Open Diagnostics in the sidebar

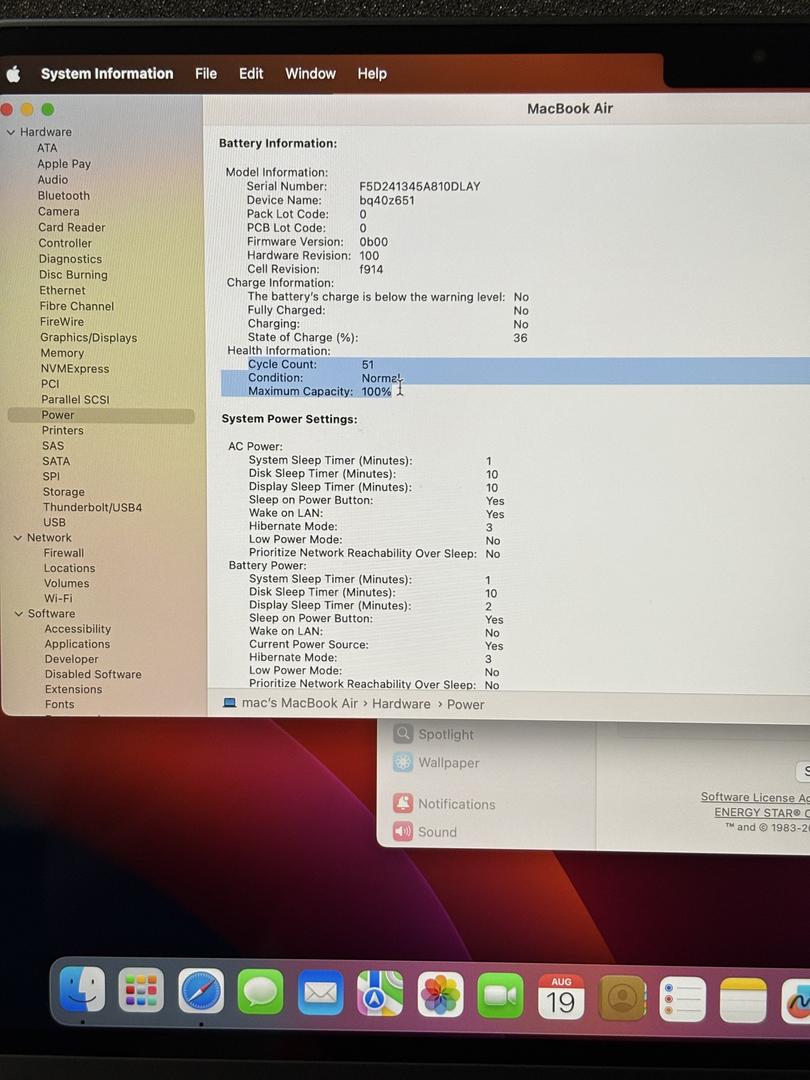[70, 259]
